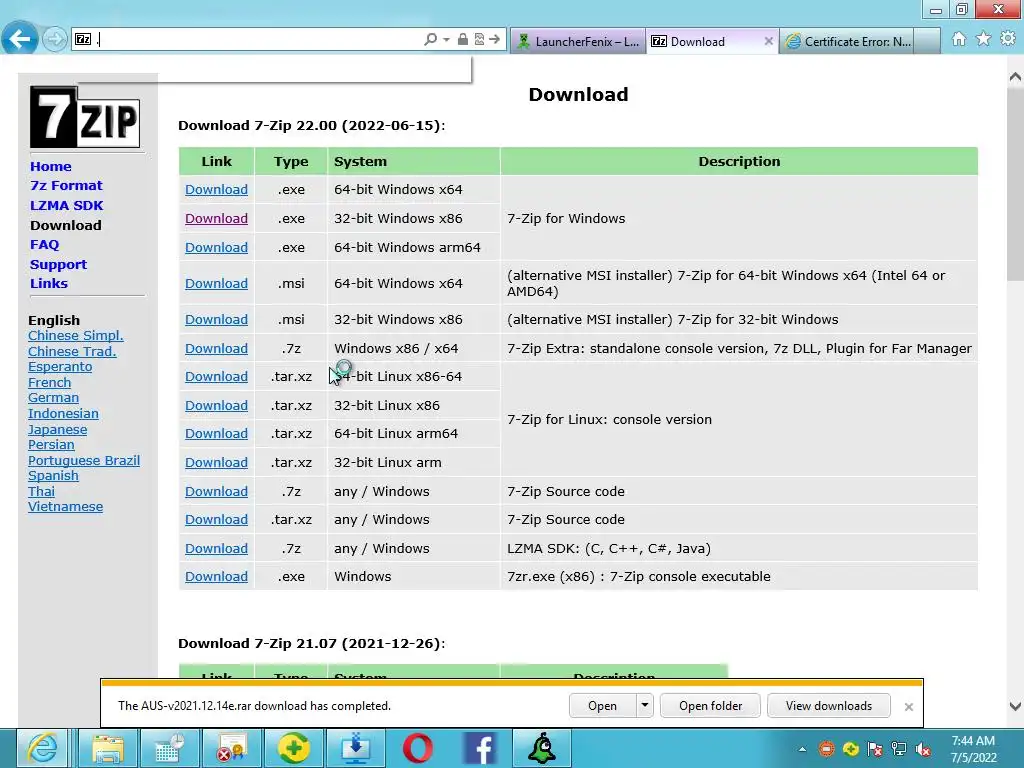Download the .msi 32-bit Windows x86 installer
The width and height of the screenshot is (1024, 768).
(x=216, y=319)
